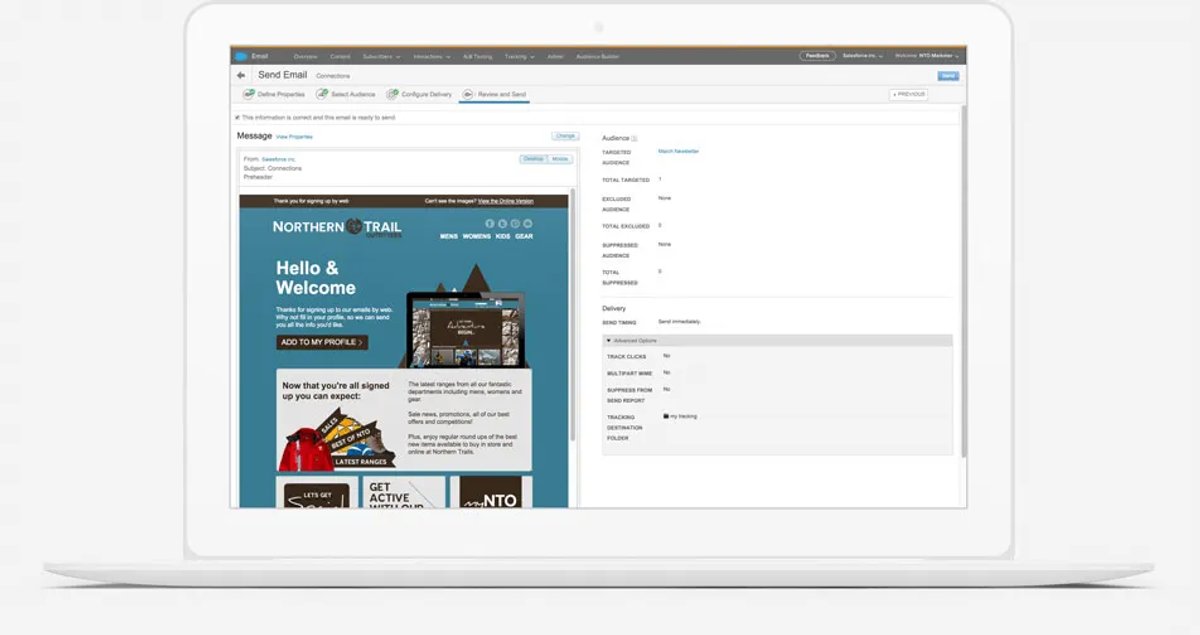Select the Review and Send step

pyautogui.click(x=494, y=94)
